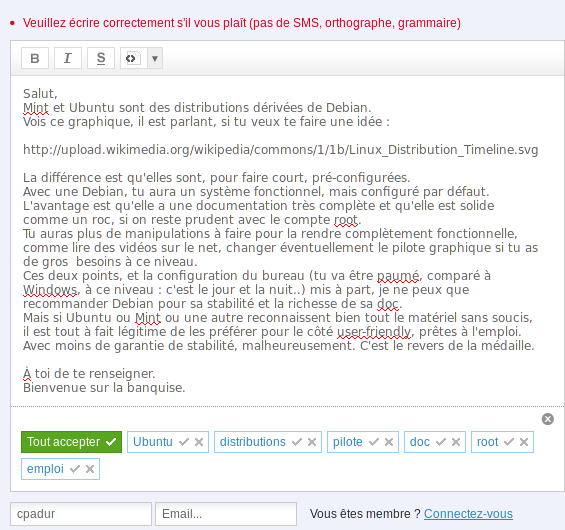Reject the pilote suggestion with X
Image resolution: width=565 pixels, height=530 pixels.
[x=389, y=442]
